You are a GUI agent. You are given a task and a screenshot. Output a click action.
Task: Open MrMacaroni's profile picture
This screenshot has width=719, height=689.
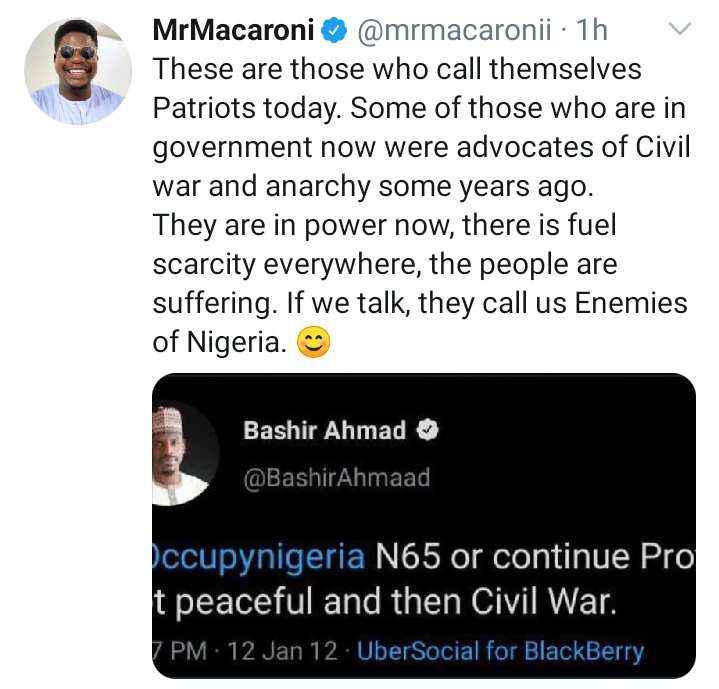click(x=77, y=71)
